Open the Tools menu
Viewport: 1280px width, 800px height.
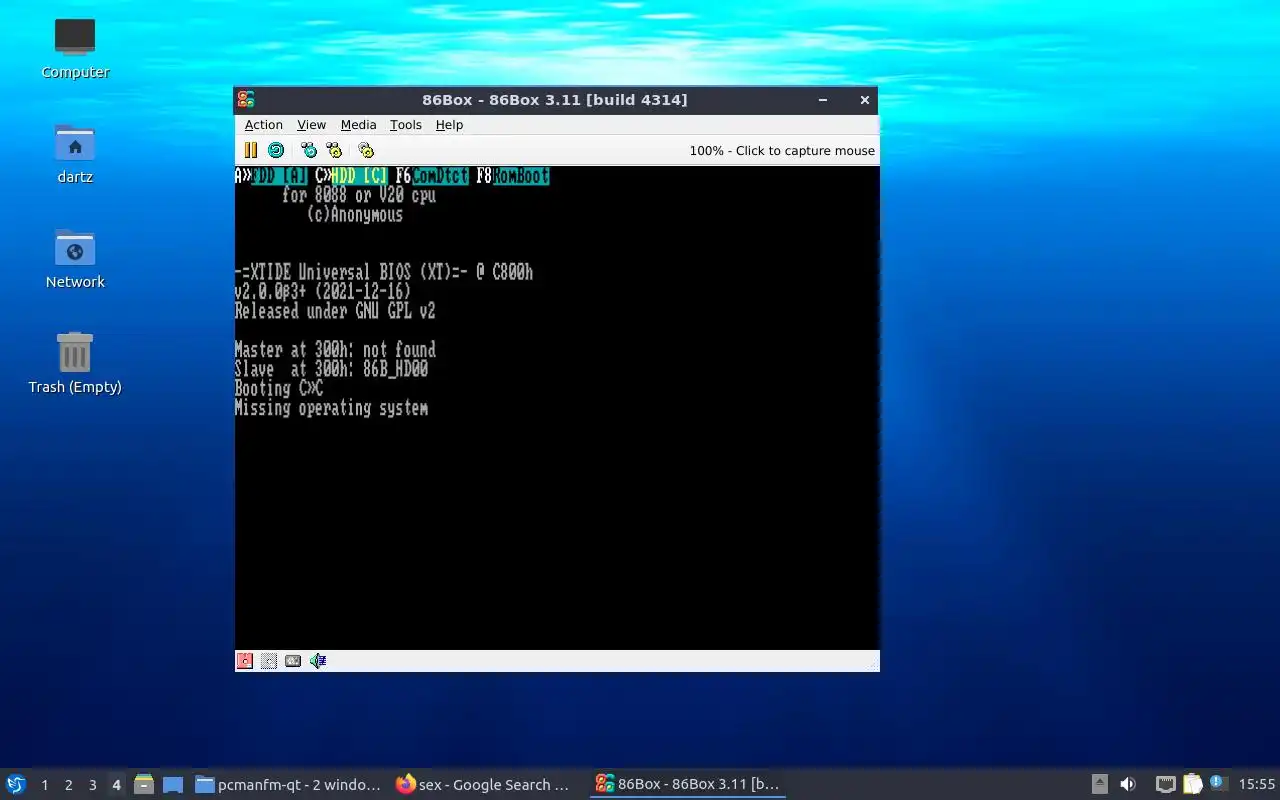click(x=405, y=125)
